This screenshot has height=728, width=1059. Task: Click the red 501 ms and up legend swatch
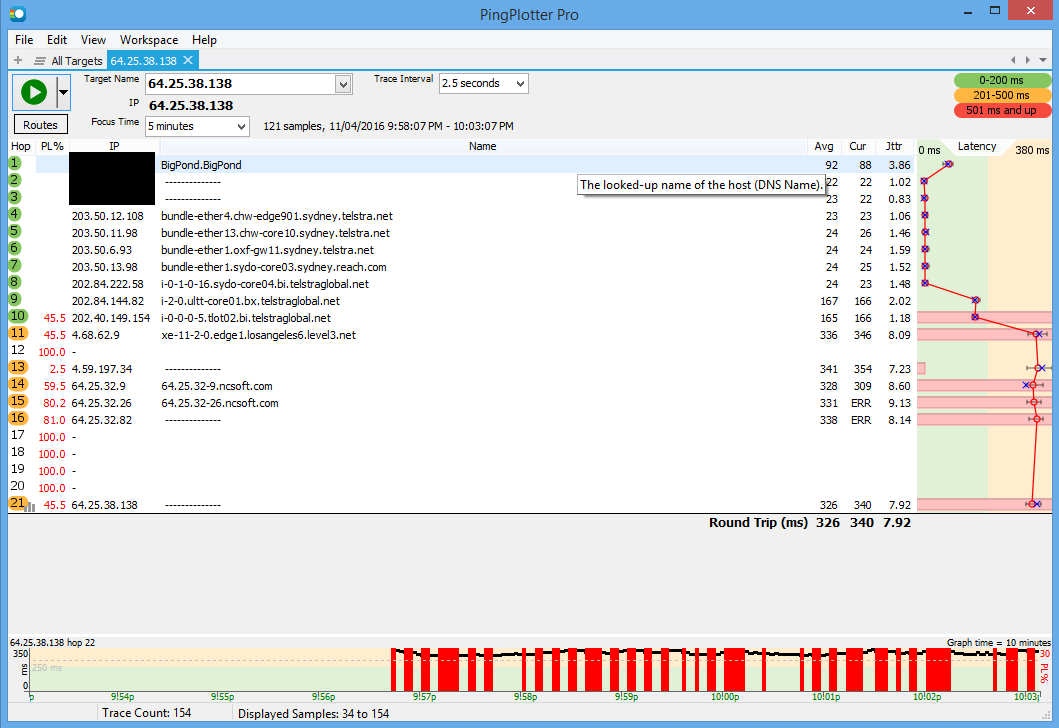(x=1002, y=110)
